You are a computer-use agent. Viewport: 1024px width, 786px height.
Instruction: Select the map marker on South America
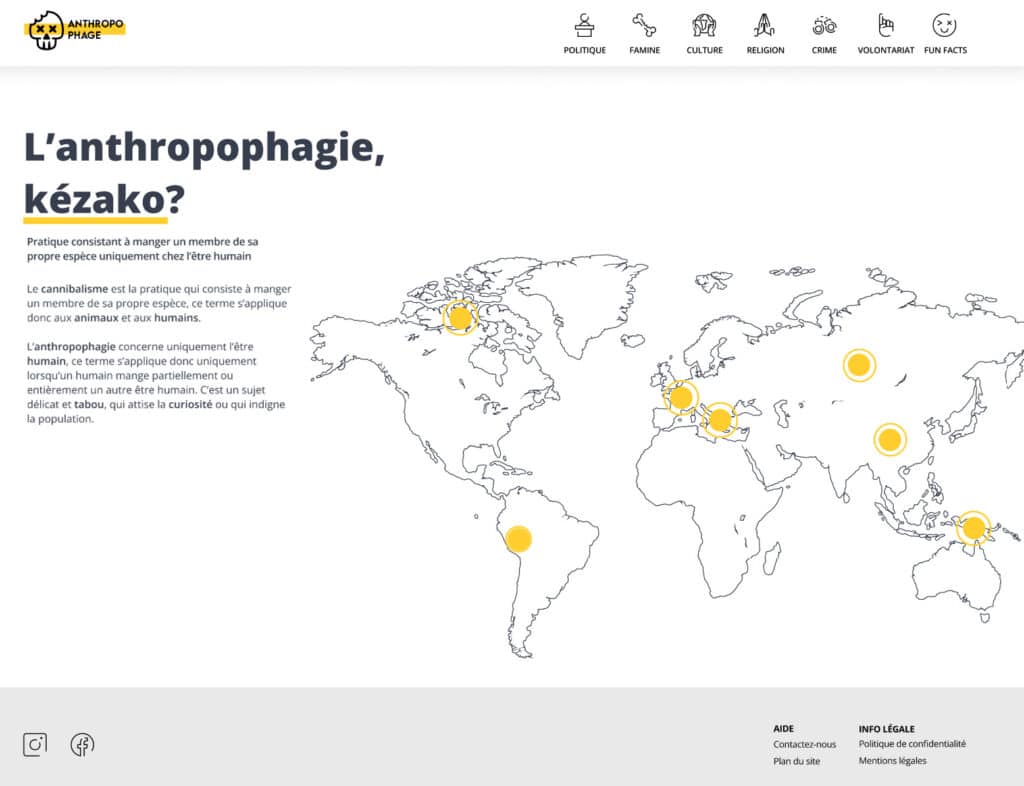click(x=521, y=537)
